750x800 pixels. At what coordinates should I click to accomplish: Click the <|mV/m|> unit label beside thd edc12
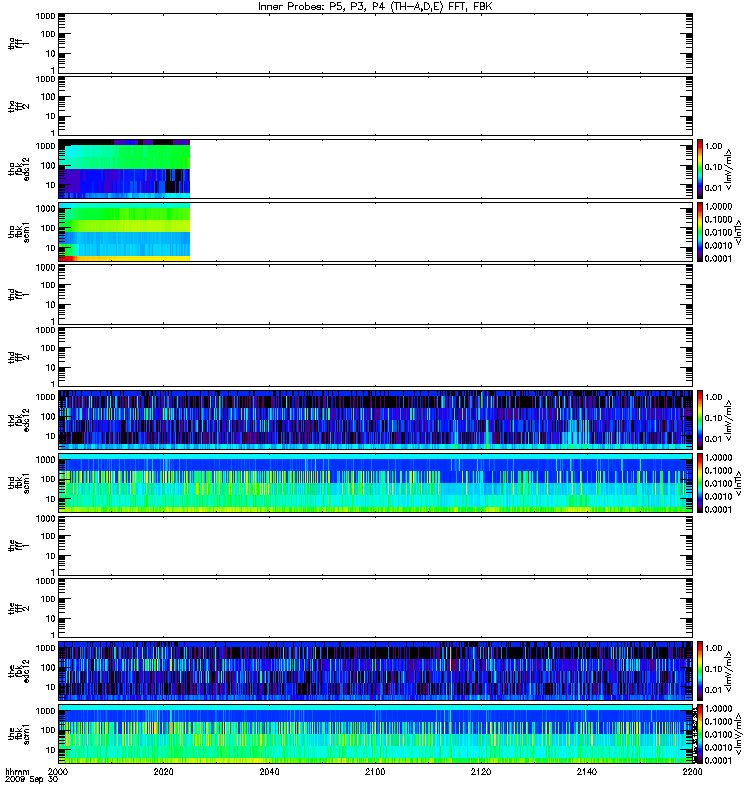coord(729,421)
